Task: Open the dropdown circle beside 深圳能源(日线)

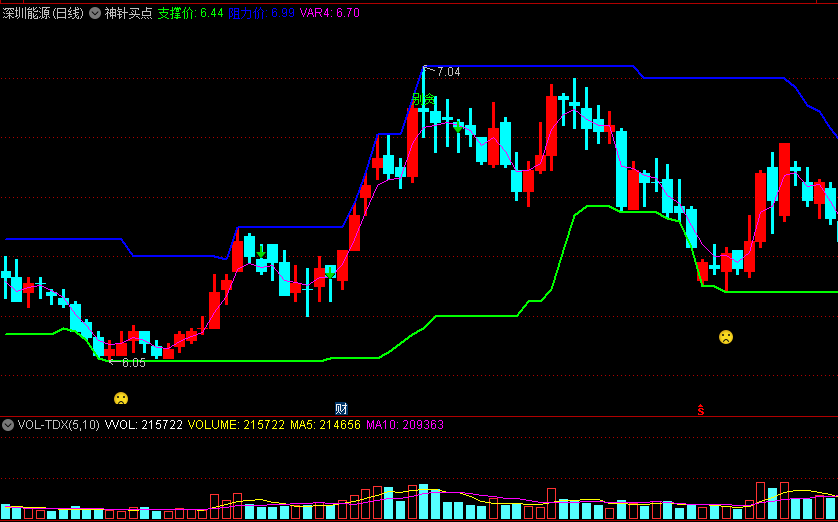Action: click(x=95, y=13)
